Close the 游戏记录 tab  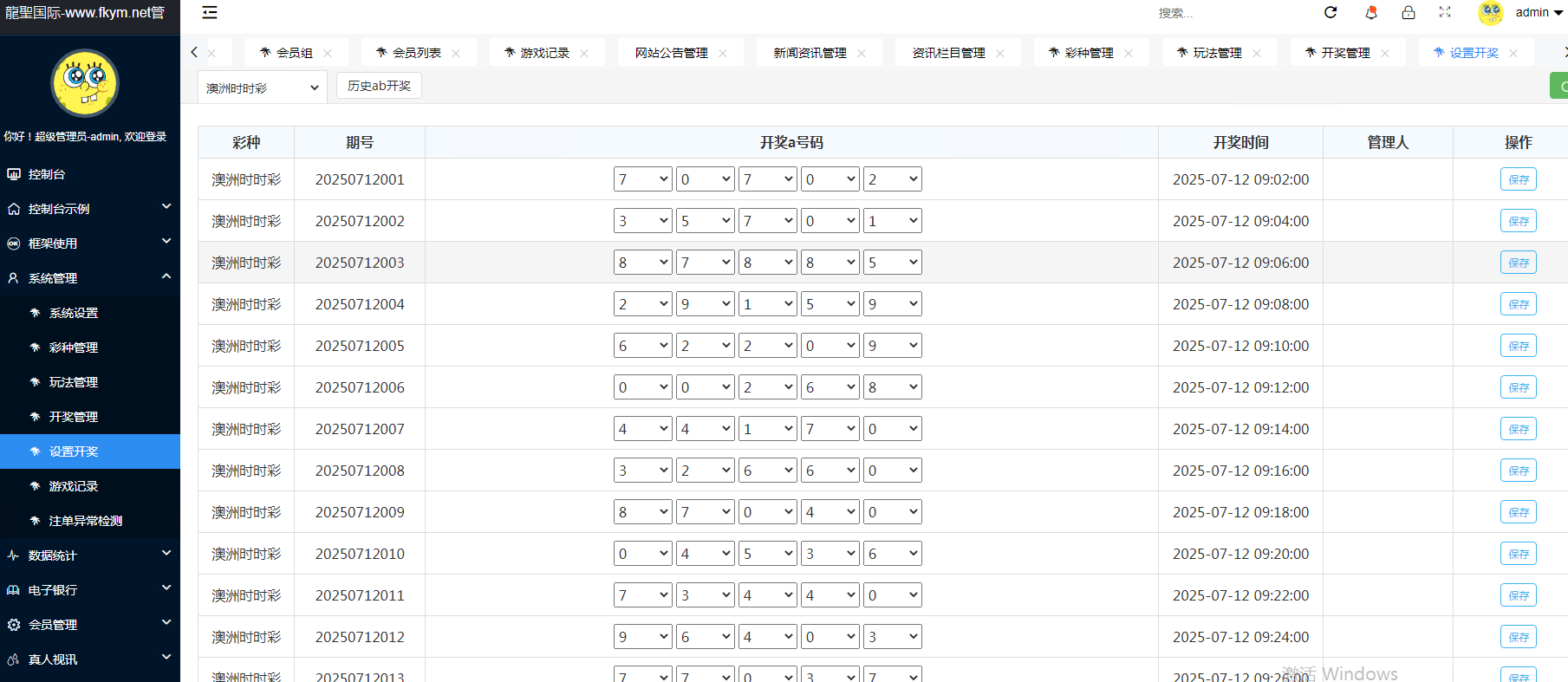point(584,54)
